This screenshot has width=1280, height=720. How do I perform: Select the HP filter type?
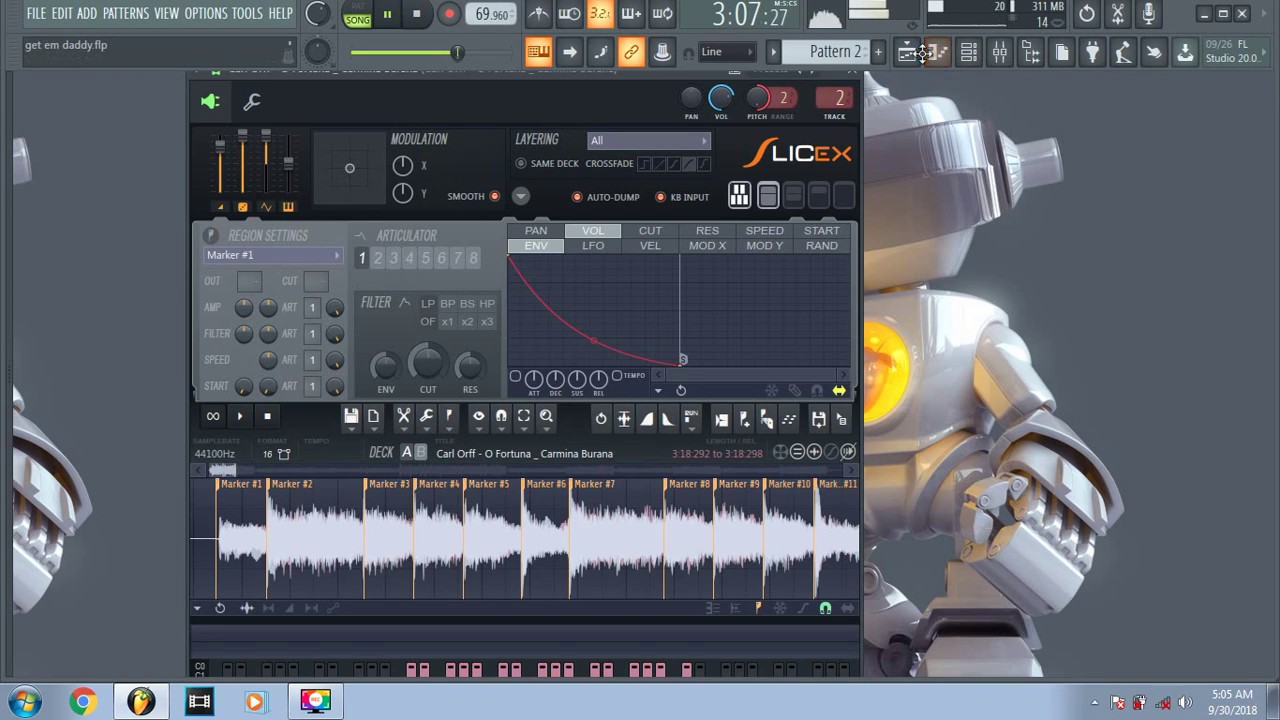click(487, 303)
